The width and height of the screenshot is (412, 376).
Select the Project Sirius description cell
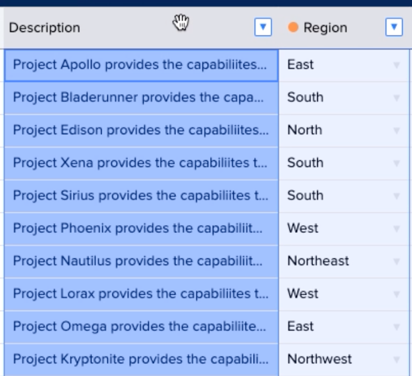[x=141, y=196]
